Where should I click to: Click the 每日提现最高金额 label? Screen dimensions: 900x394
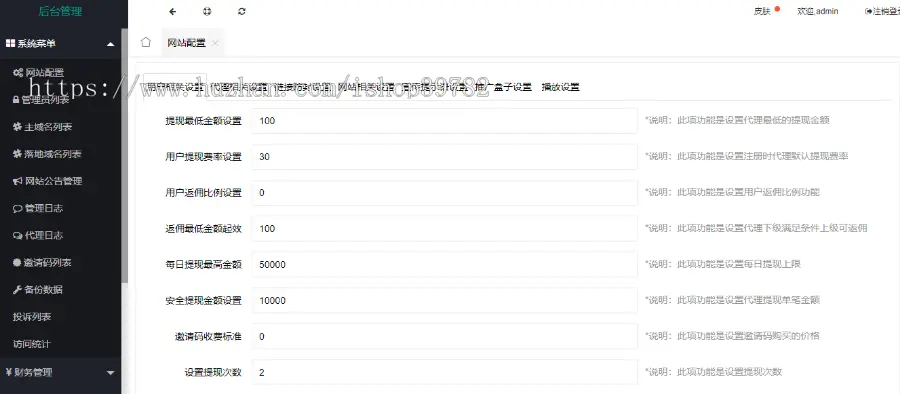[203, 265]
